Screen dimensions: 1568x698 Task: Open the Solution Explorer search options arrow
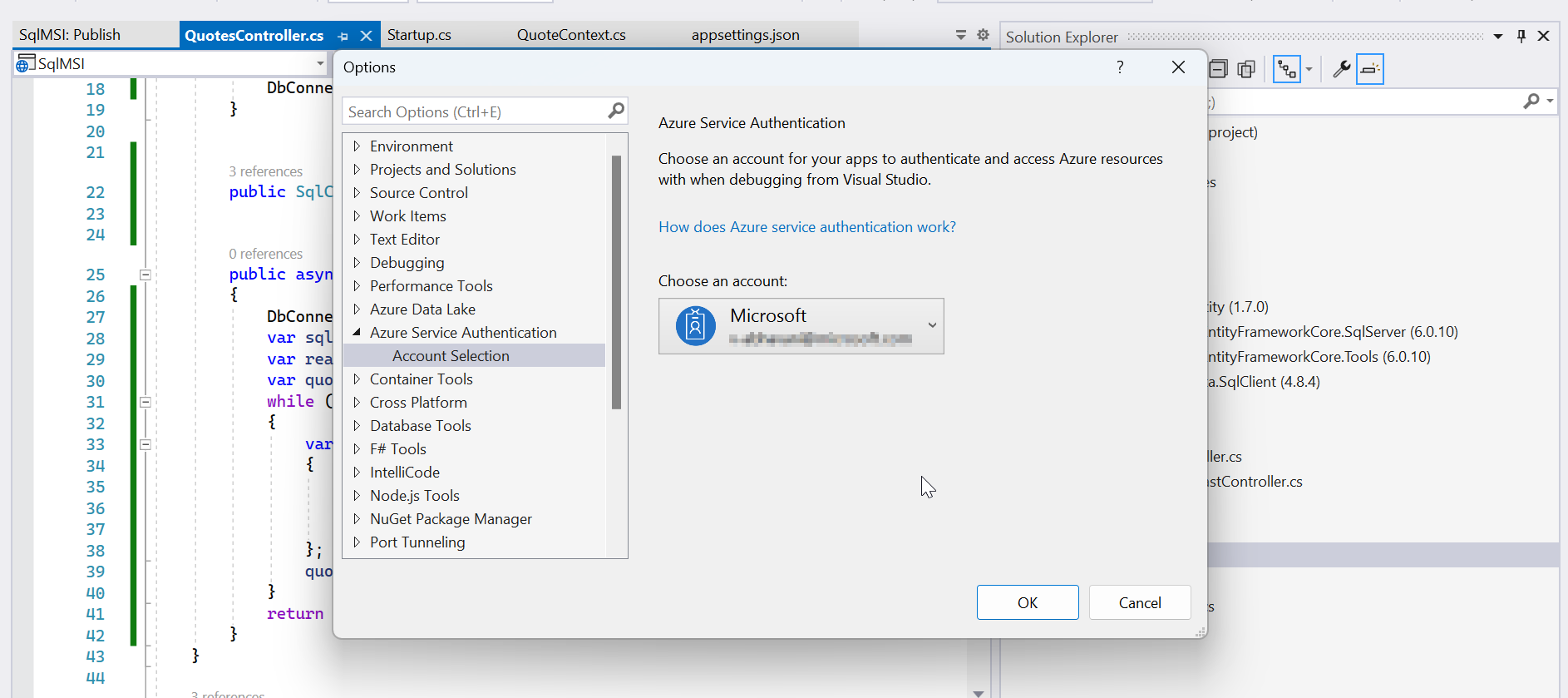pyautogui.click(x=1550, y=101)
